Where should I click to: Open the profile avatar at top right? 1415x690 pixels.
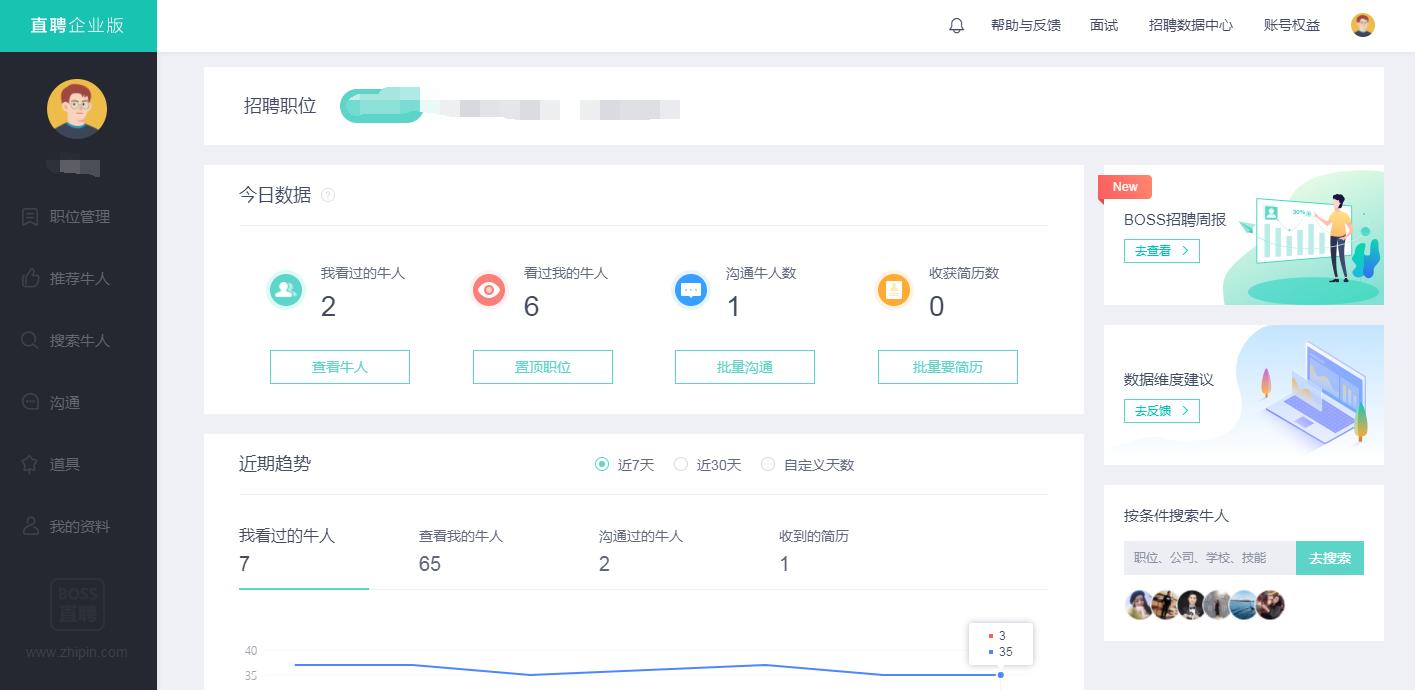coord(1362,25)
